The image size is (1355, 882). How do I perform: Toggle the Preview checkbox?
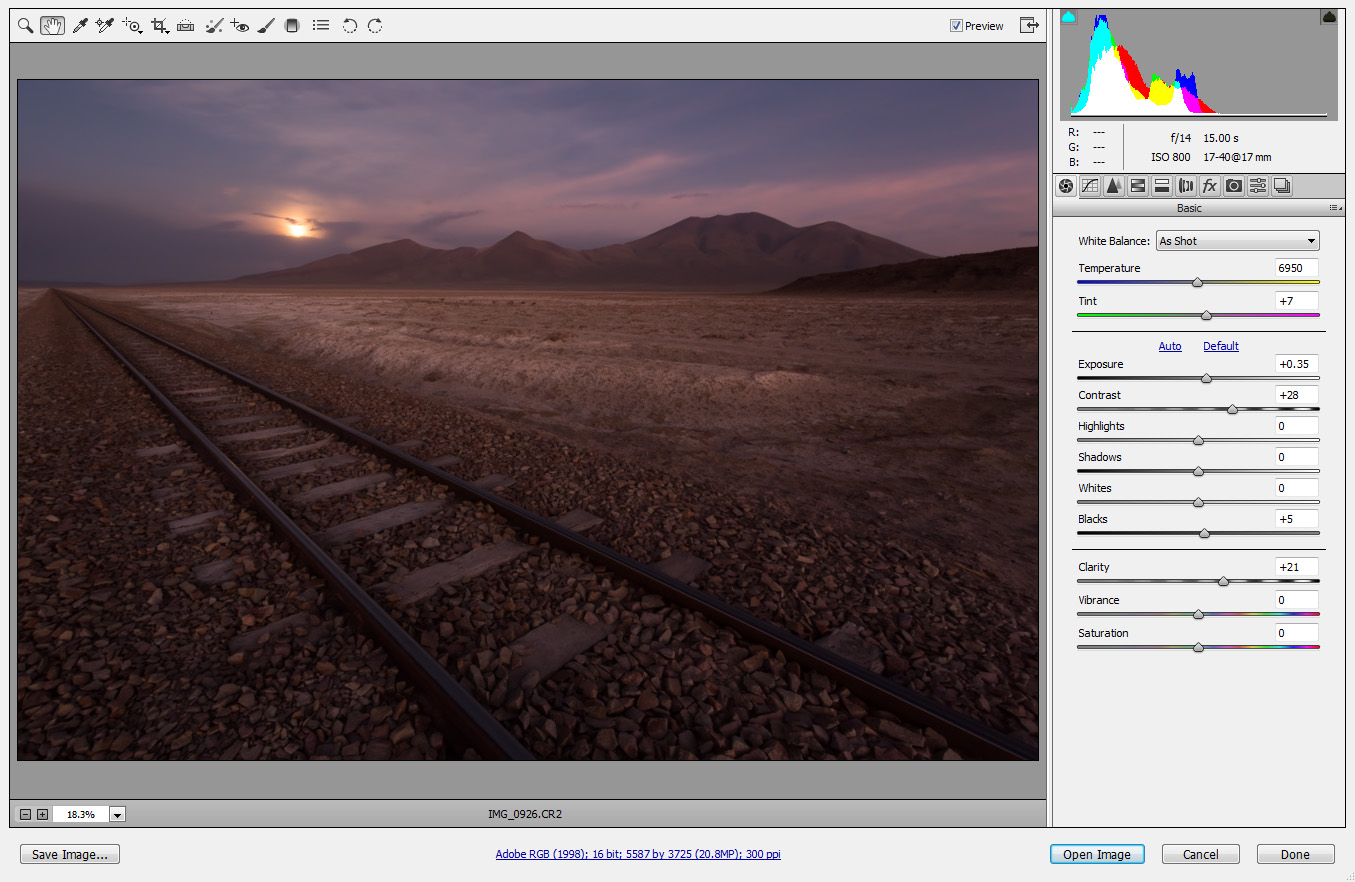[x=956, y=26]
